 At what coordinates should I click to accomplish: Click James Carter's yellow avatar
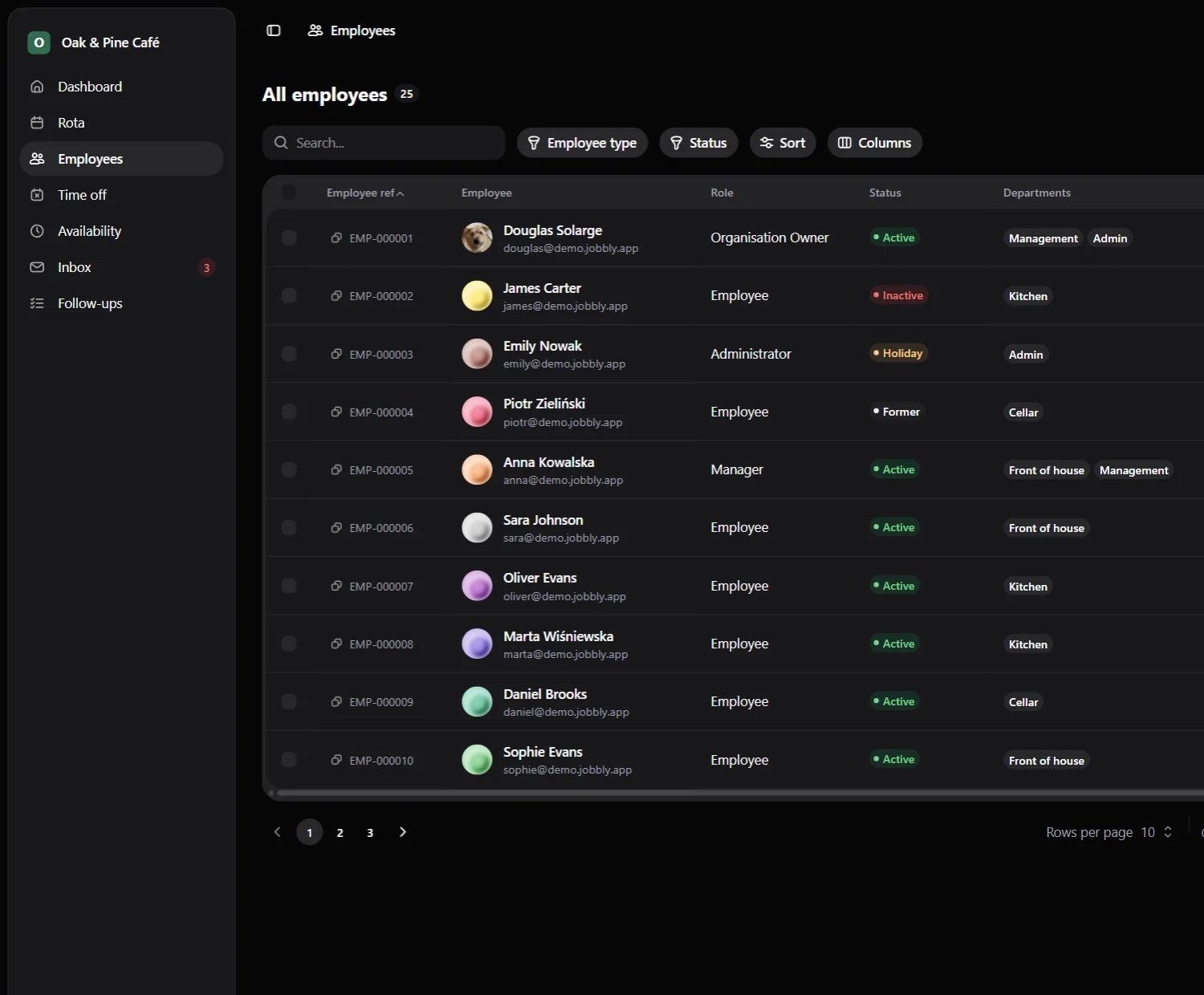tap(477, 296)
